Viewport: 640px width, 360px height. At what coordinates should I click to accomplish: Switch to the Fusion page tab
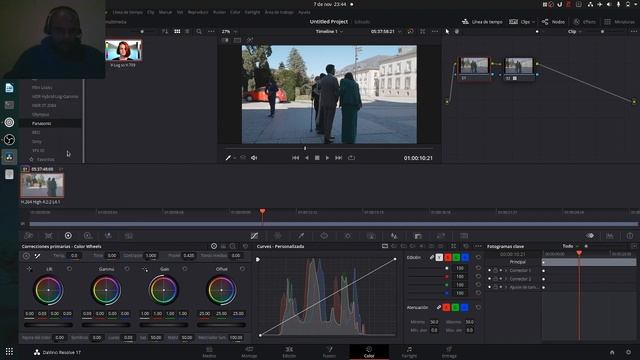(x=329, y=352)
